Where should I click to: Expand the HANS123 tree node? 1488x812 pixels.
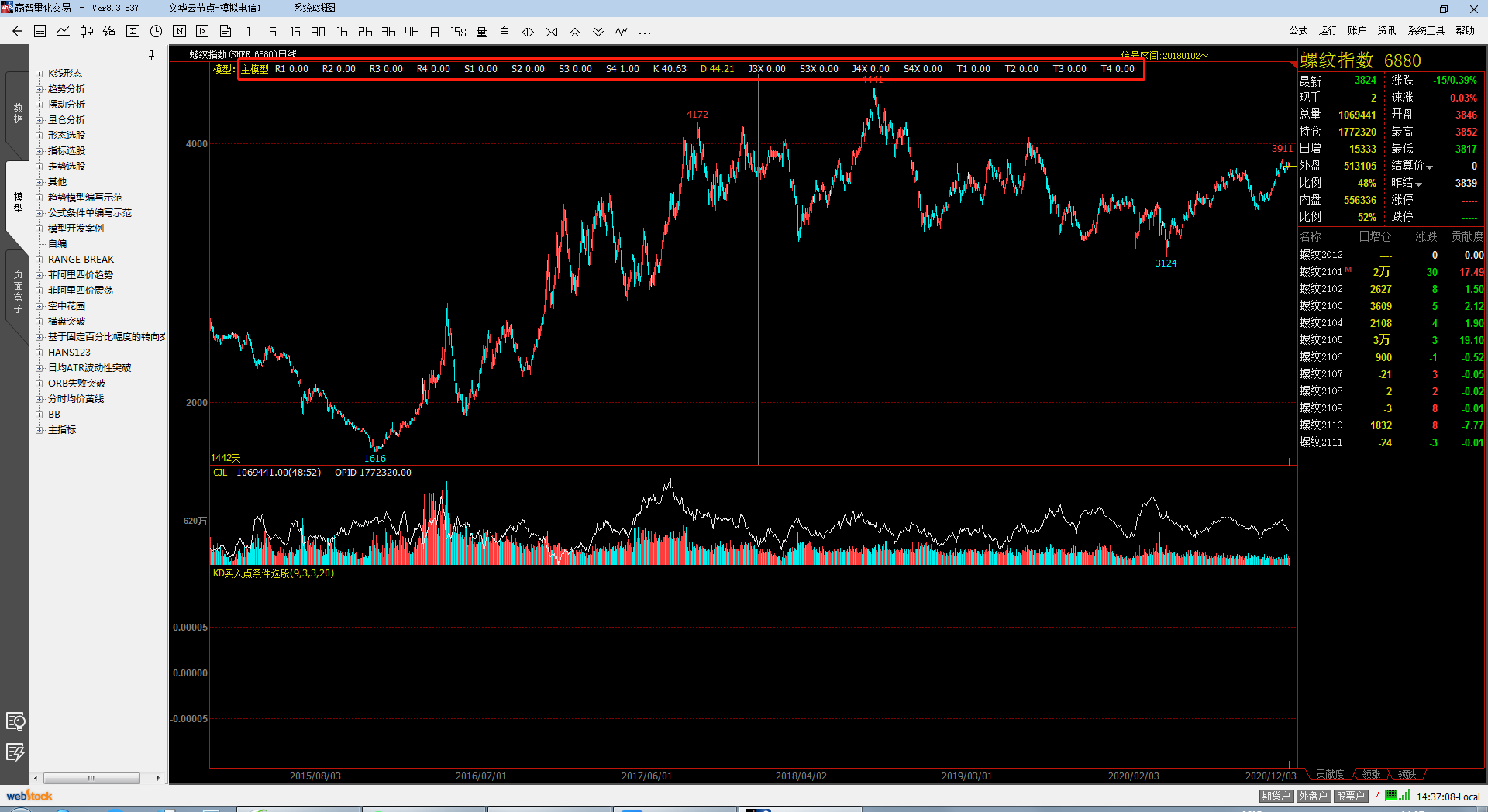coord(39,353)
